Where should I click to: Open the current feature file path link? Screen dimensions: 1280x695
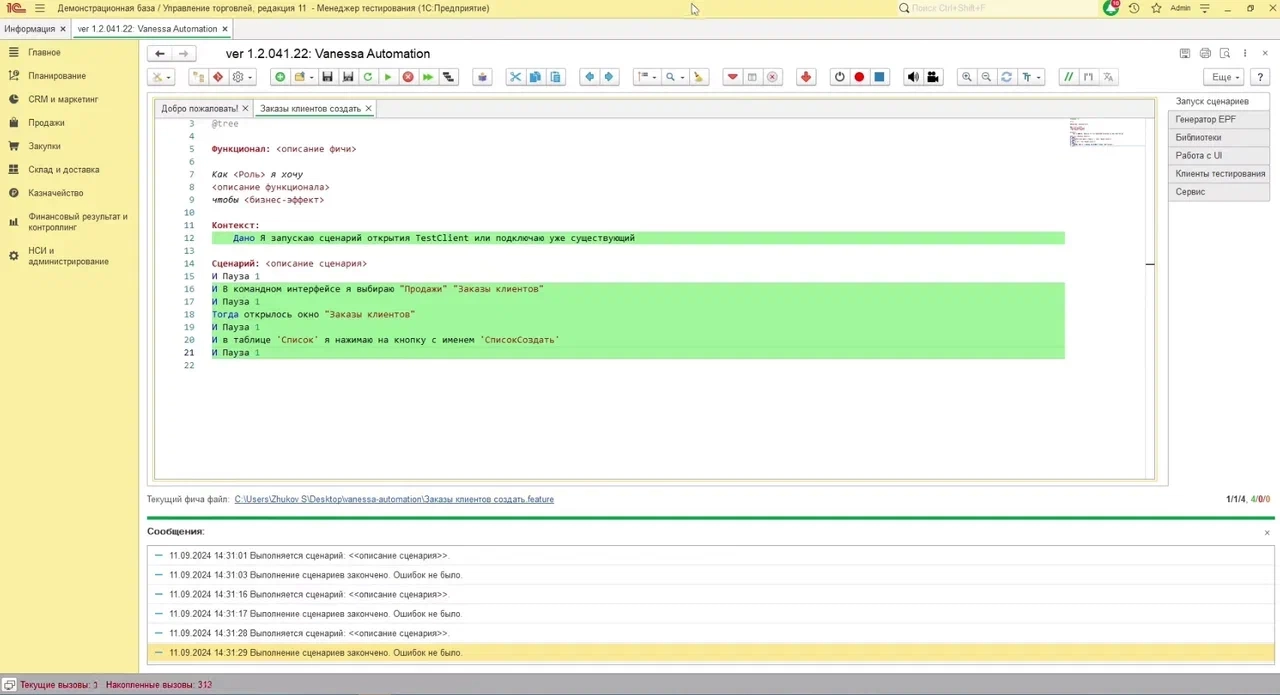394,499
